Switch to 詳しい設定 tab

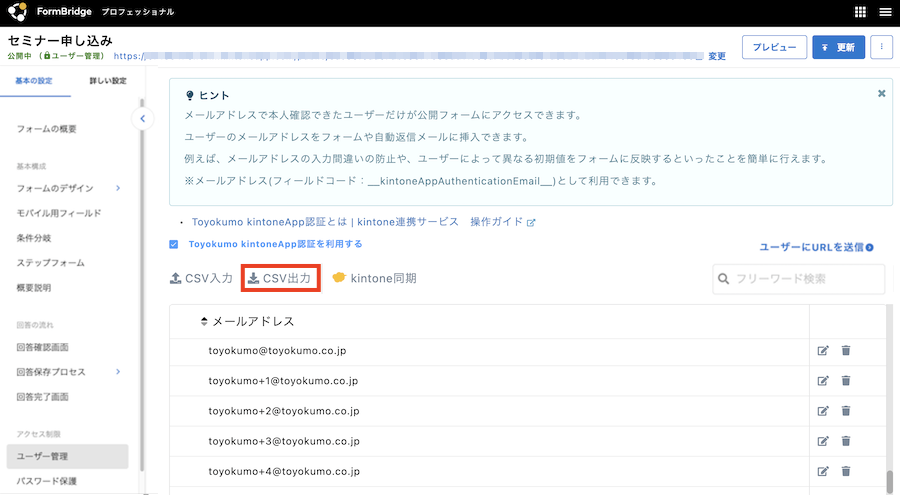[108, 81]
